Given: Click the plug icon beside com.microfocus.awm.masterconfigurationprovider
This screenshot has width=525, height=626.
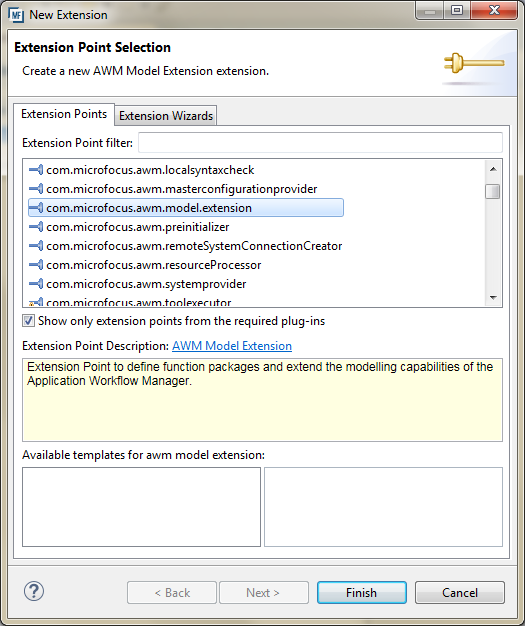Looking at the screenshot, I should pos(36,189).
